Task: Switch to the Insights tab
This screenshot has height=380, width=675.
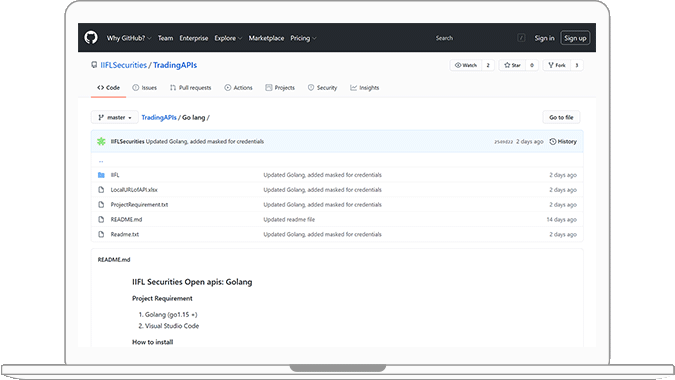Action: point(365,87)
